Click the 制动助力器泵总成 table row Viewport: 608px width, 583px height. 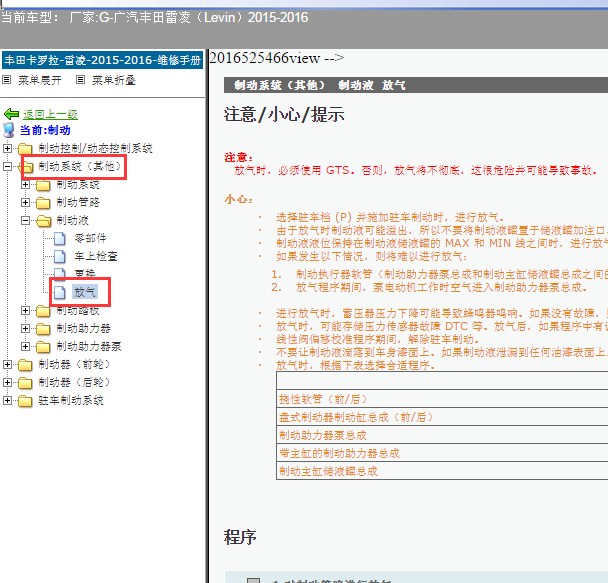[442, 435]
